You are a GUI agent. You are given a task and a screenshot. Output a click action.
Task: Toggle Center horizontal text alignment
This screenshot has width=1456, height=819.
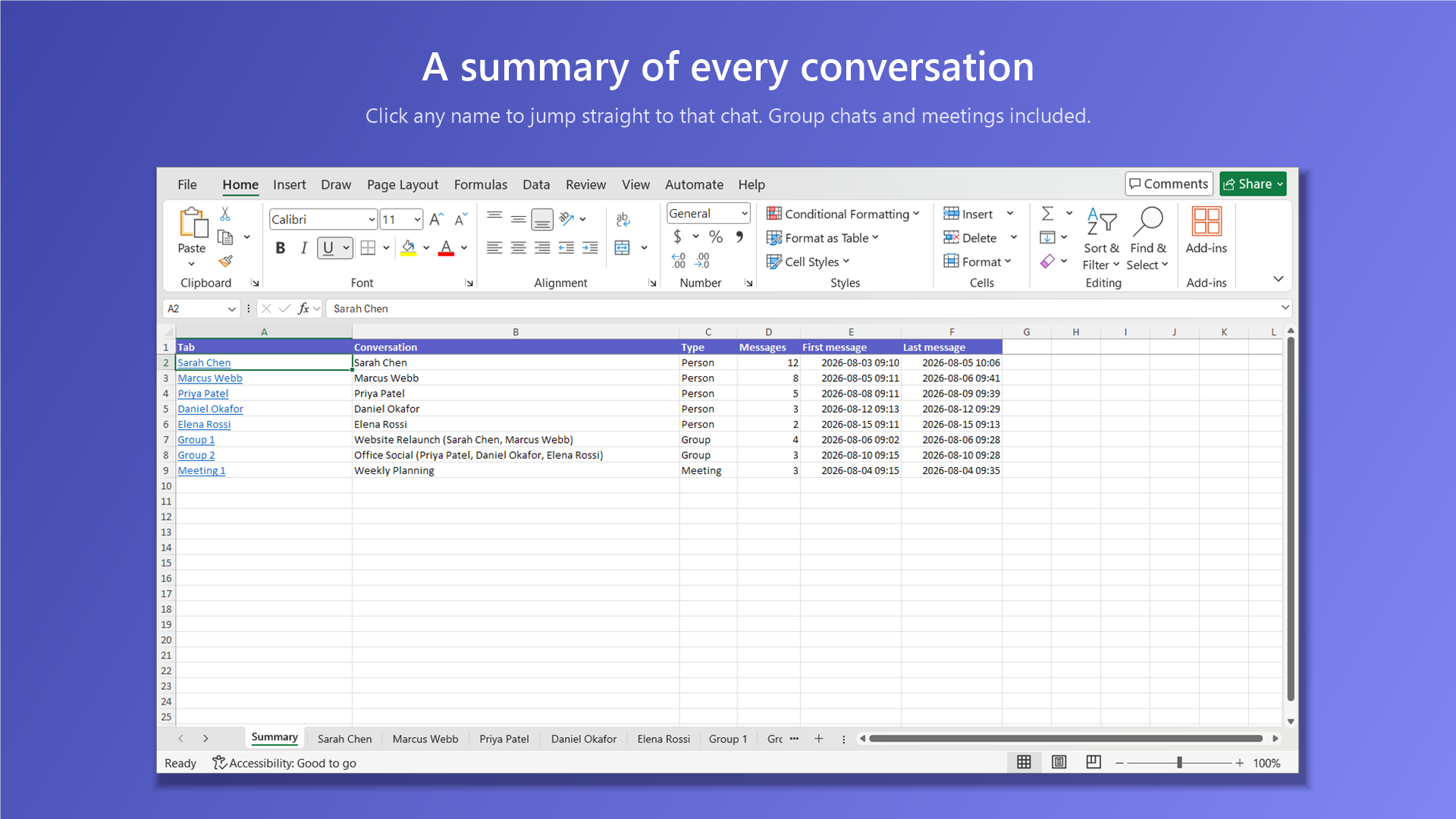click(518, 247)
